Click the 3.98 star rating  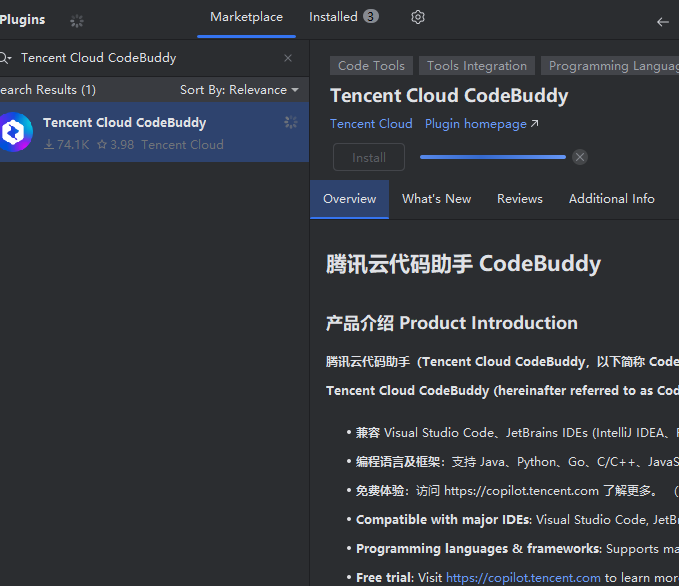[116, 145]
